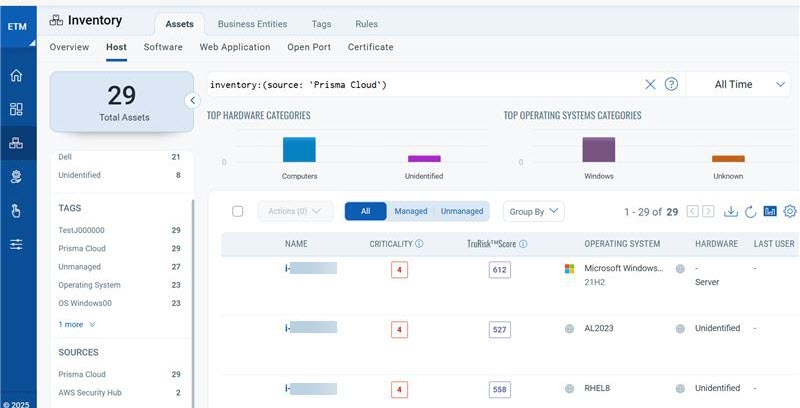Click the sliders settings icon in sidebar
800x408 pixels.
[x=16, y=245]
